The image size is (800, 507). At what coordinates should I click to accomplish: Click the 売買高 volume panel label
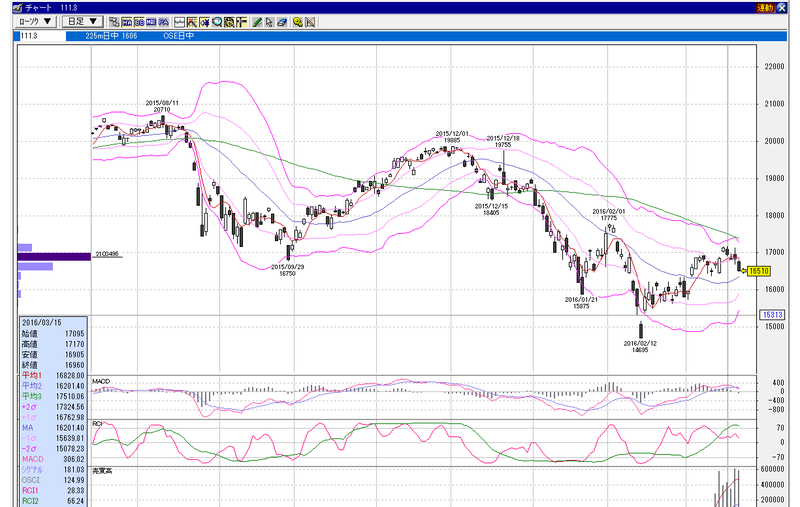[102, 471]
